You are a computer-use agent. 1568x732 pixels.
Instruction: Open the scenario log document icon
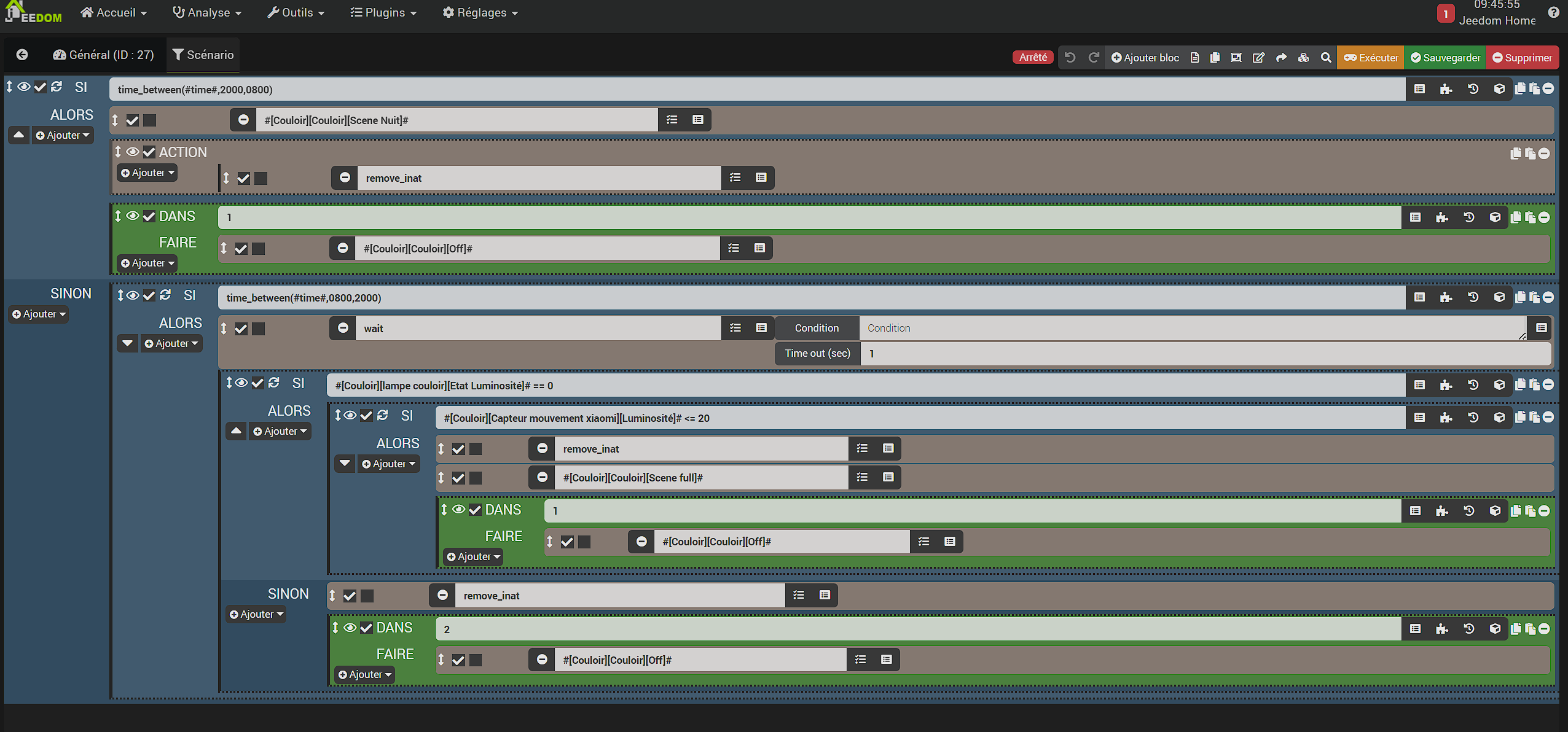pyautogui.click(x=1194, y=57)
